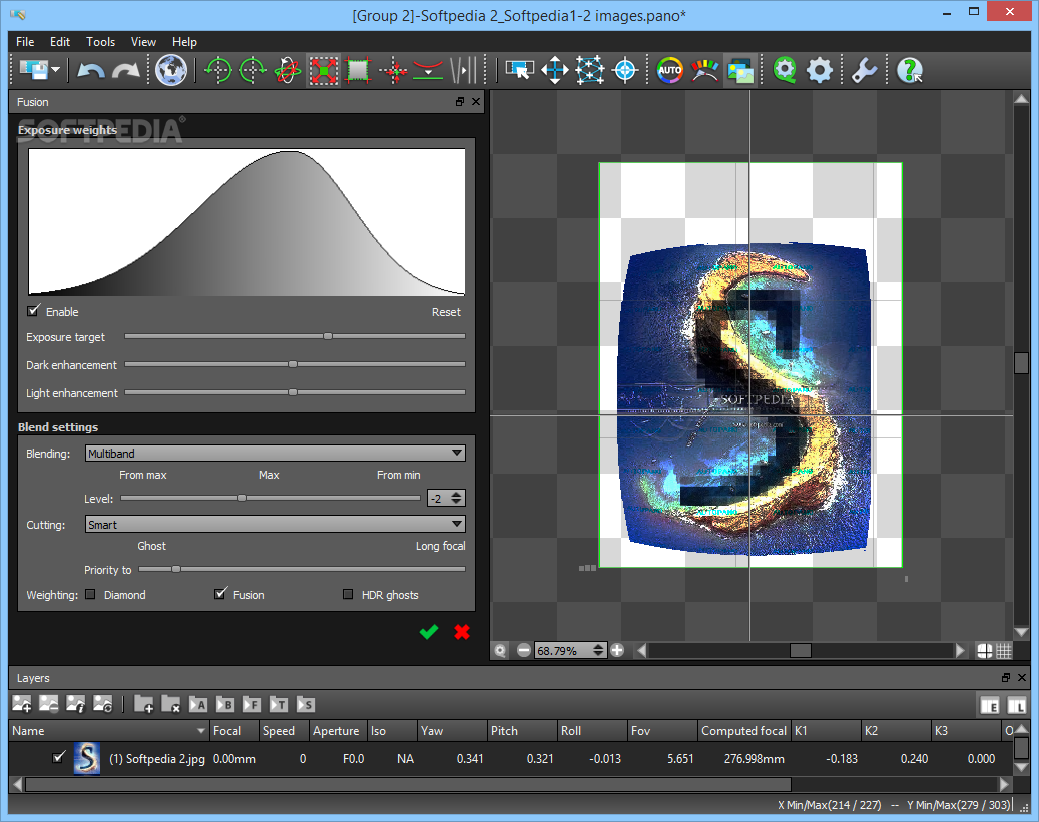Viewport: 1039px width, 822px height.
Task: Click the new layer folder icon
Action: pyautogui.click(x=144, y=704)
